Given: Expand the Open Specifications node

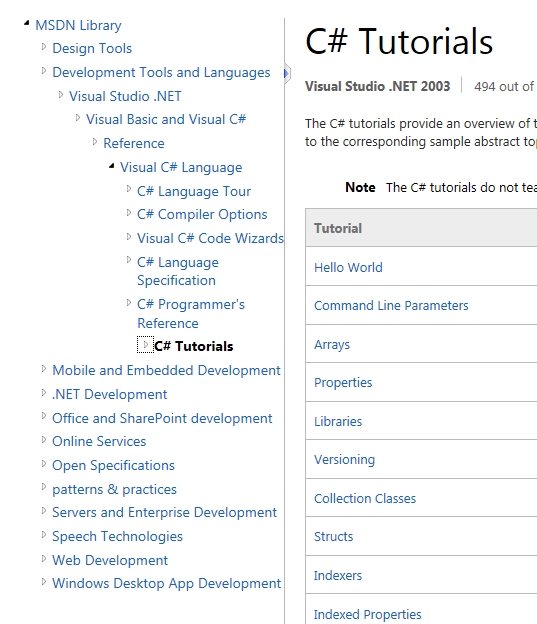Looking at the screenshot, I should coord(44,463).
